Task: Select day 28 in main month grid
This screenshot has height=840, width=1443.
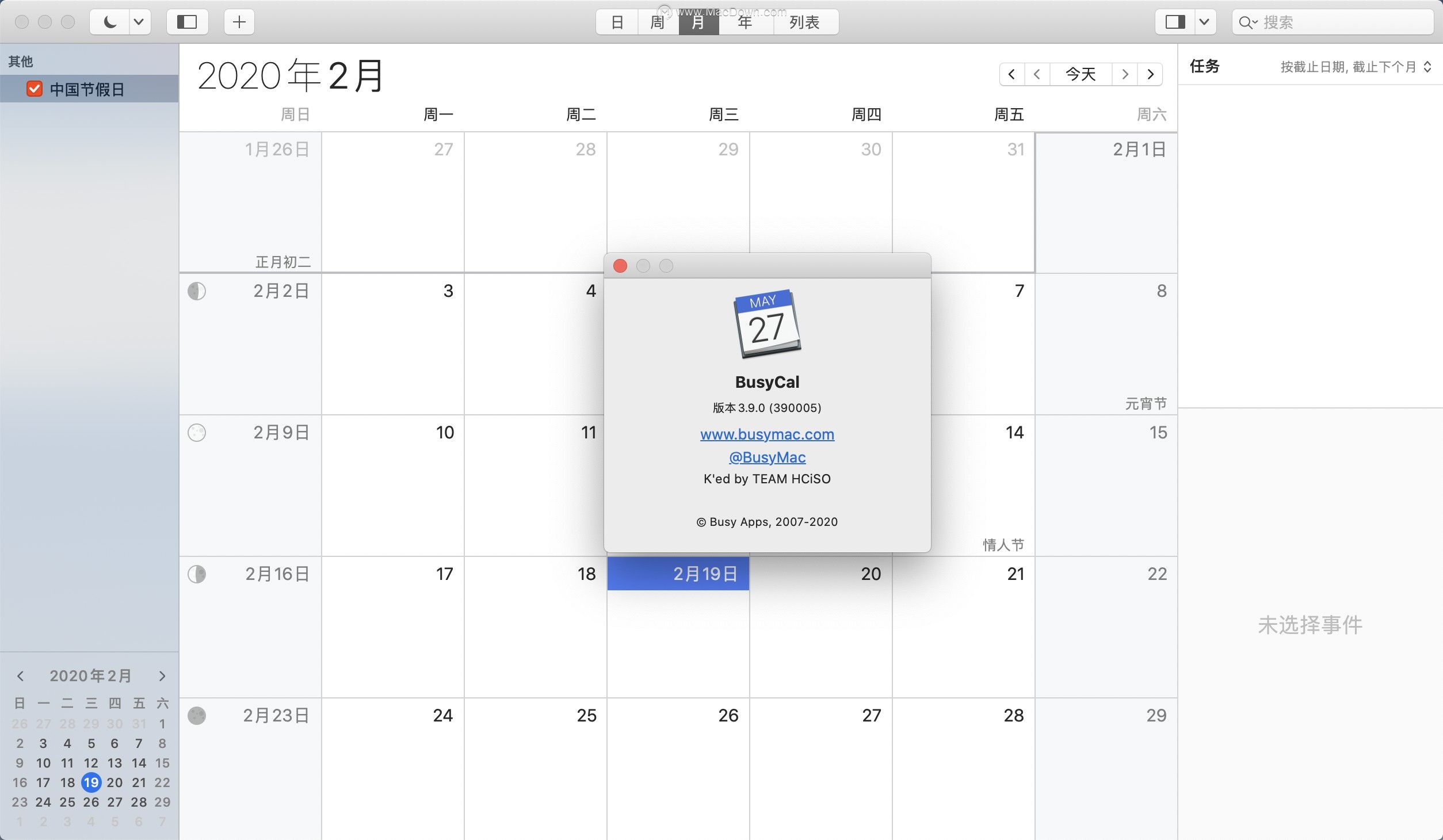Action: (964, 769)
